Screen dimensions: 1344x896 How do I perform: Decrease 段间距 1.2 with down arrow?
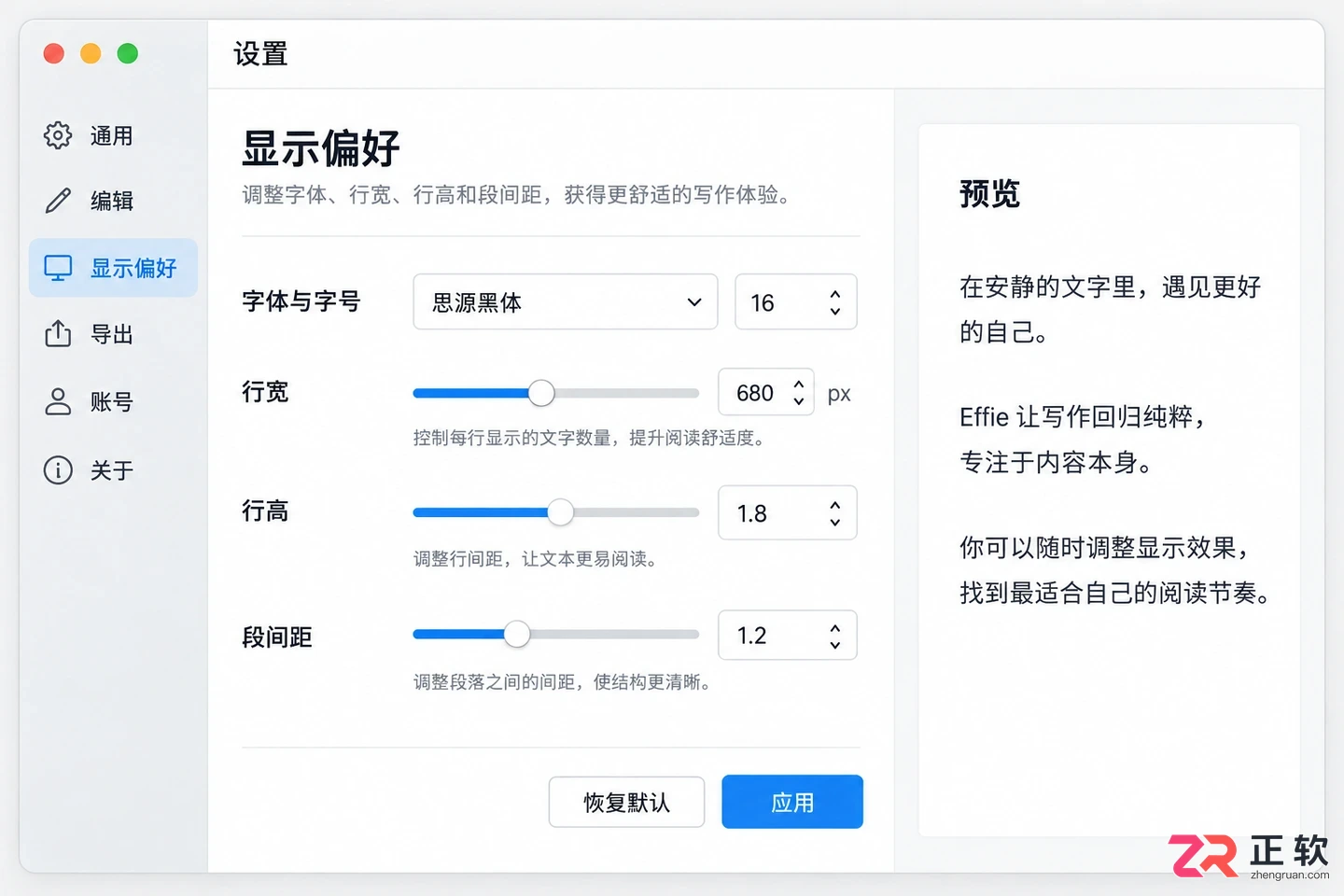pos(835,644)
